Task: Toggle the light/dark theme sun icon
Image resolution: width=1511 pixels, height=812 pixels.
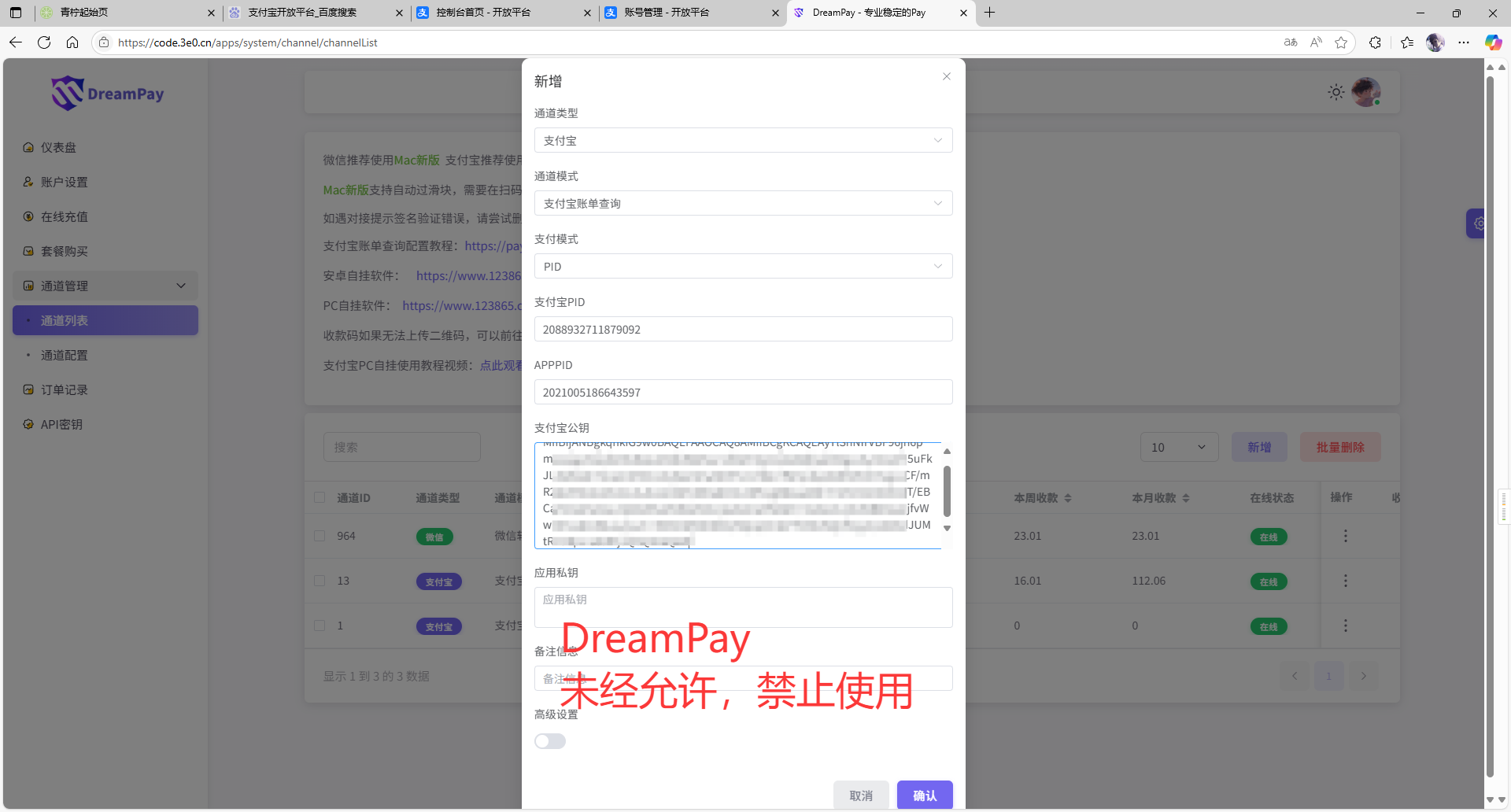Action: [x=1336, y=92]
